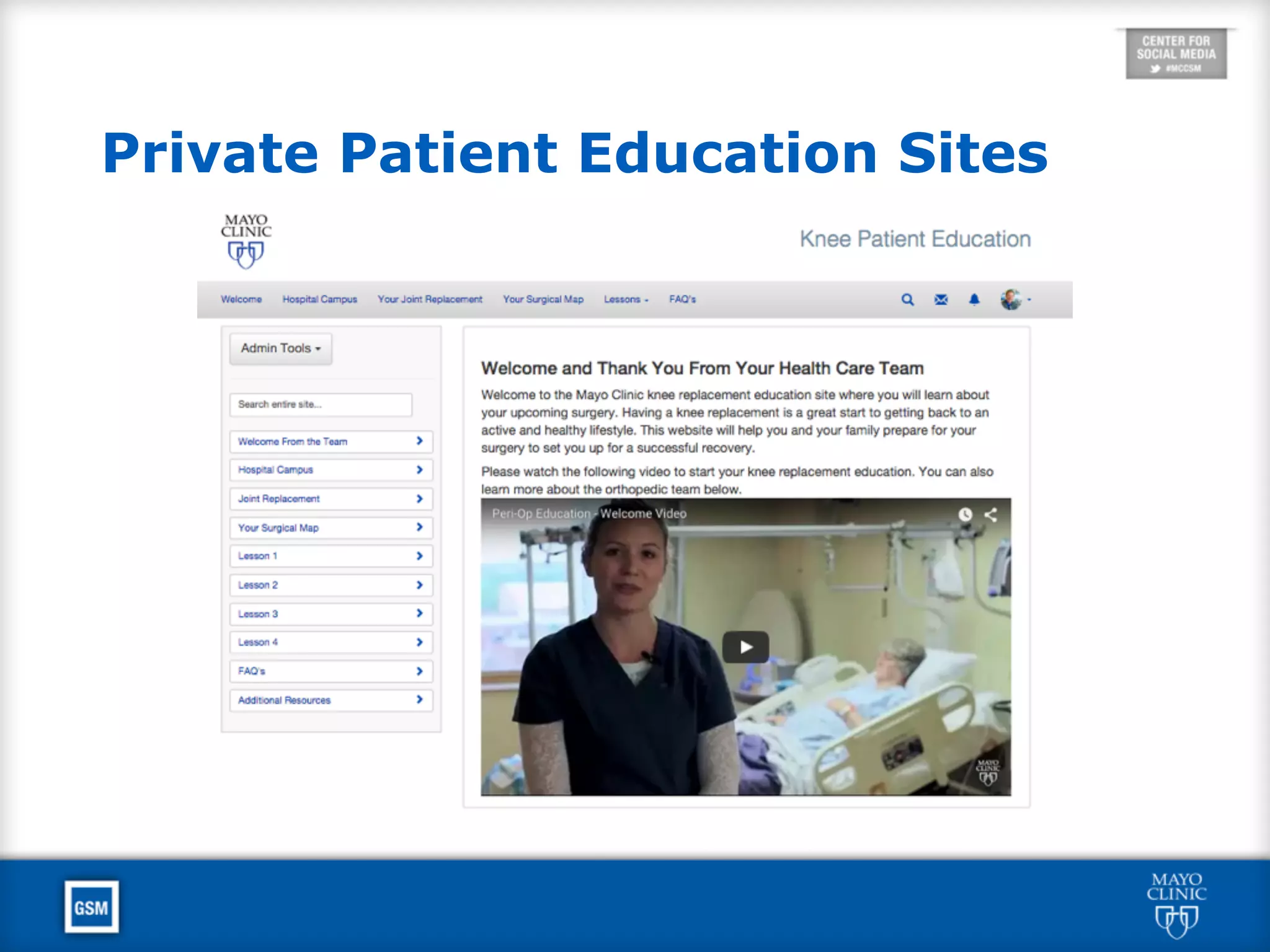Click chevron on Joint Replacement row

(420, 499)
